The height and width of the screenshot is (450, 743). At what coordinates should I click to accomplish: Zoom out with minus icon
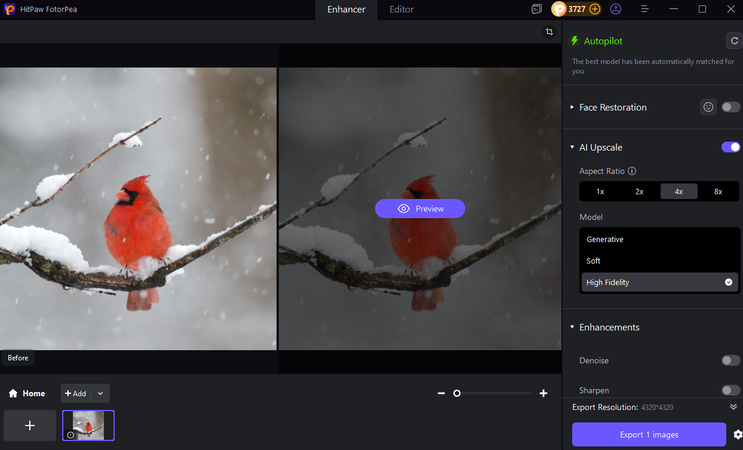(441, 393)
